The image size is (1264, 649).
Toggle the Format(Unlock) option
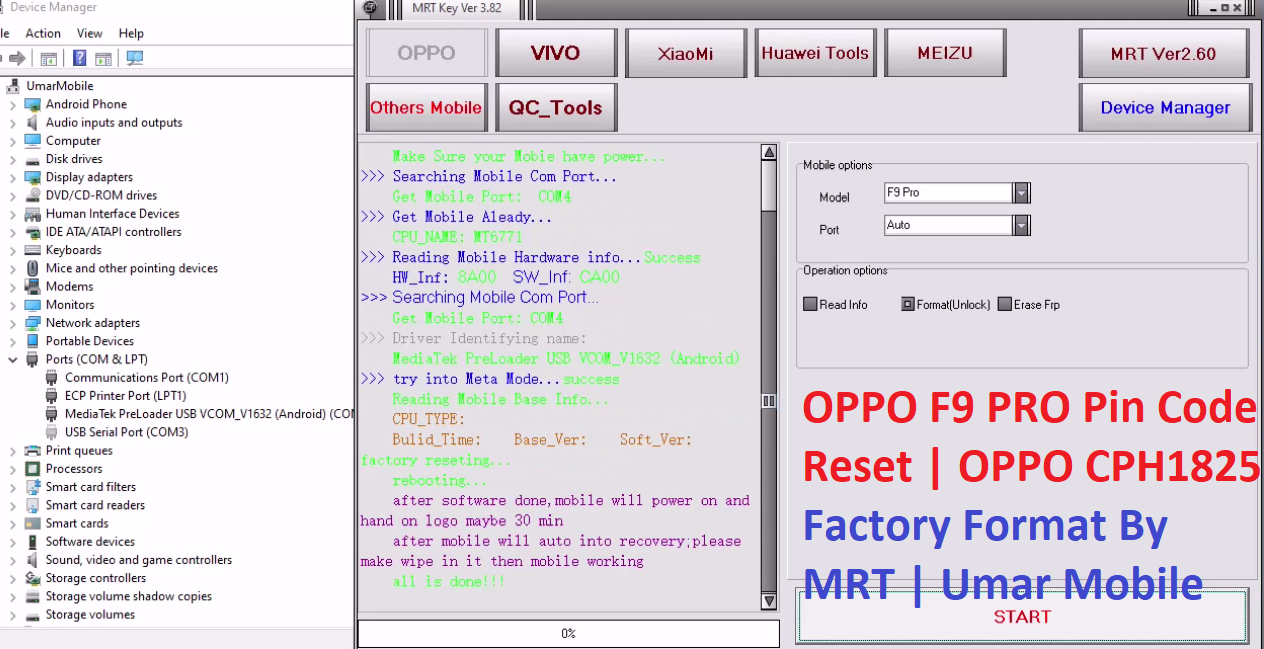click(x=908, y=305)
